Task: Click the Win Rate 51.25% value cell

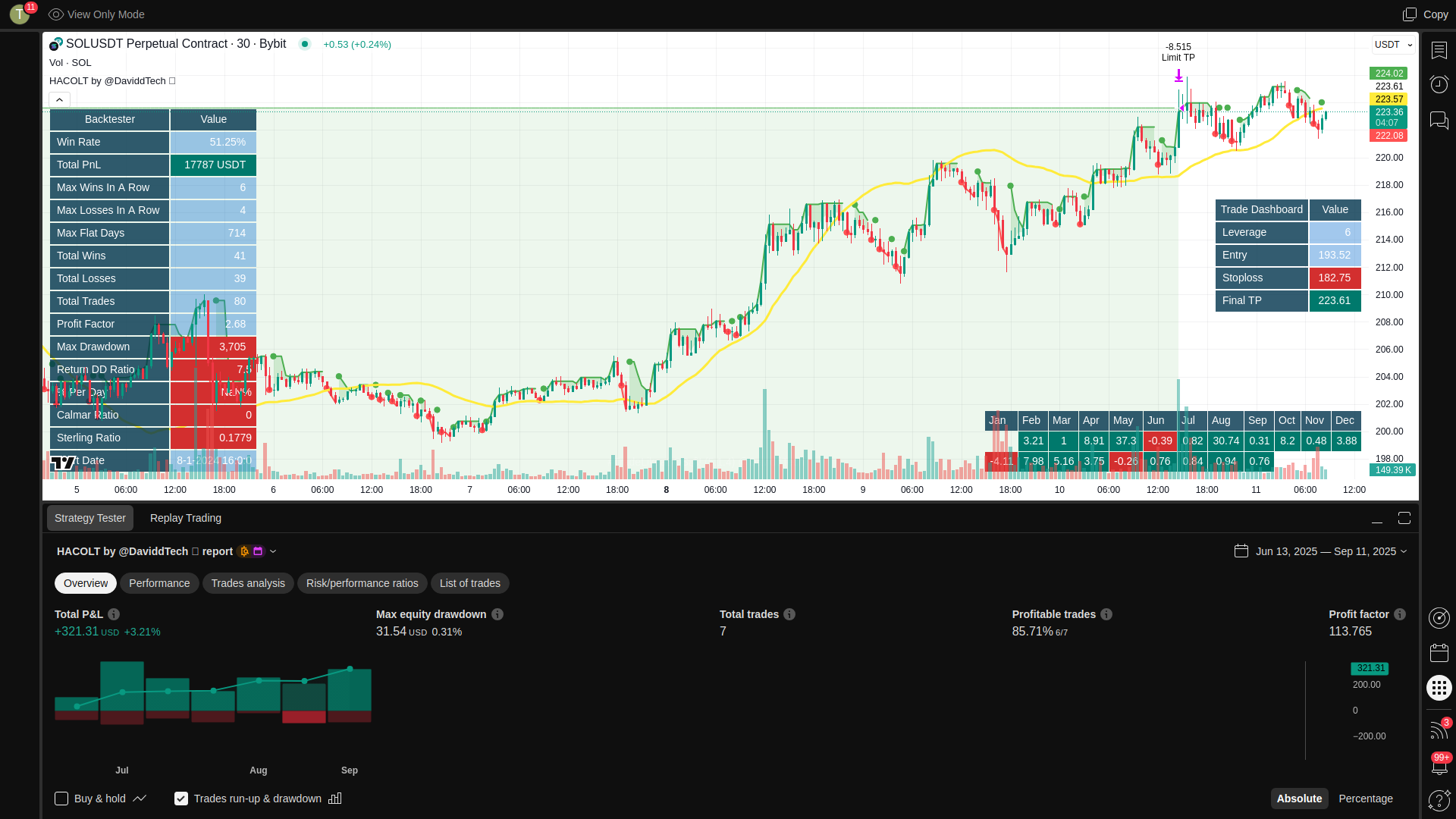Action: click(x=213, y=142)
